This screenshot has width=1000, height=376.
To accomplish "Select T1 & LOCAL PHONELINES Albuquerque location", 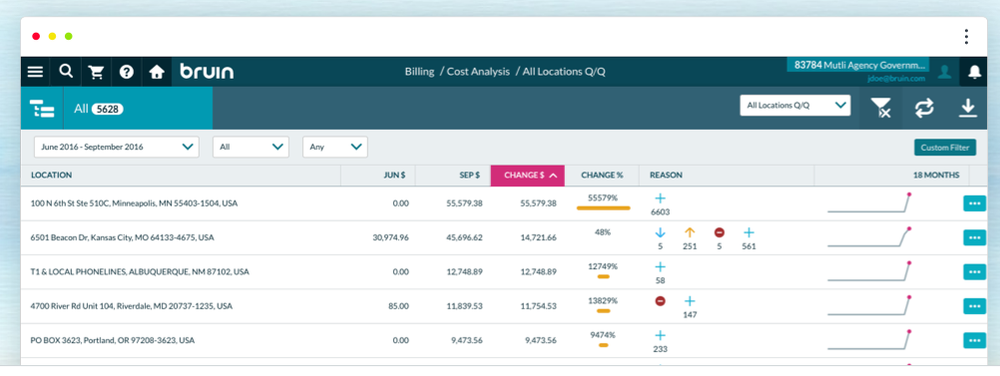I will [x=140, y=272].
